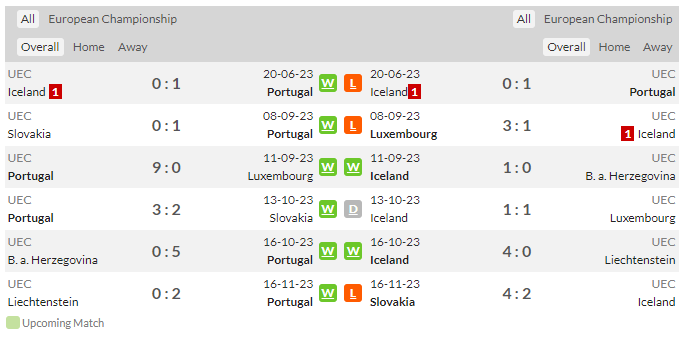Click the grey D badge for Iceland 1:1 Luxembourg
Screen dimensions: 685x361
click(353, 209)
